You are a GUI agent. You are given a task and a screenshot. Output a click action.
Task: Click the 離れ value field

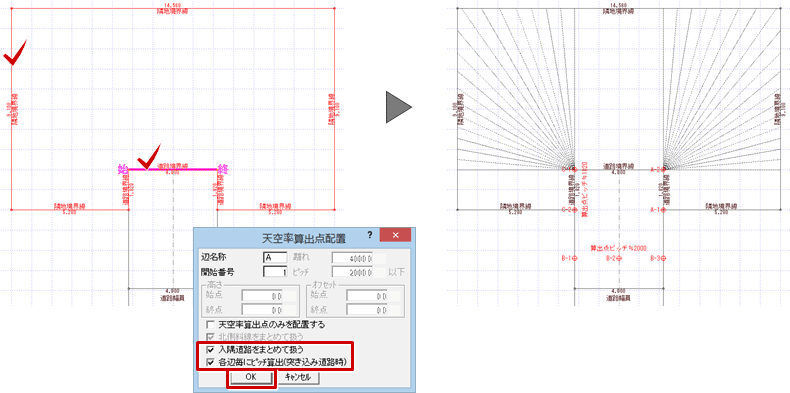(x=352, y=257)
